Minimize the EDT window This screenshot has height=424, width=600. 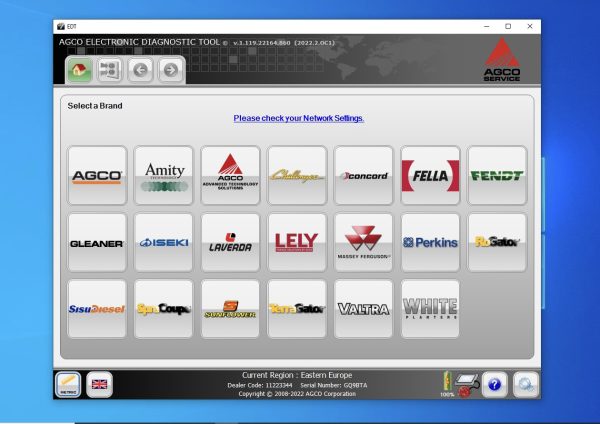coord(487,26)
